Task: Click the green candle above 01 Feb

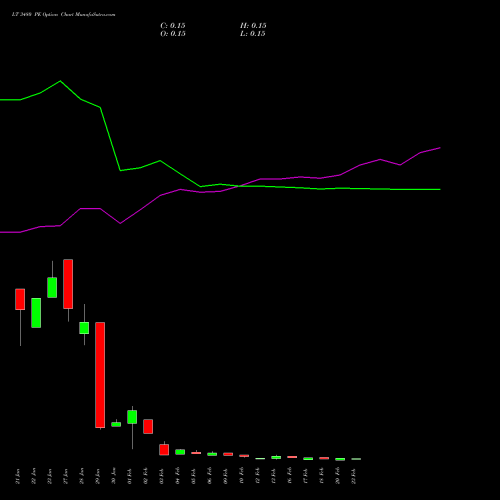Action: pos(132,417)
